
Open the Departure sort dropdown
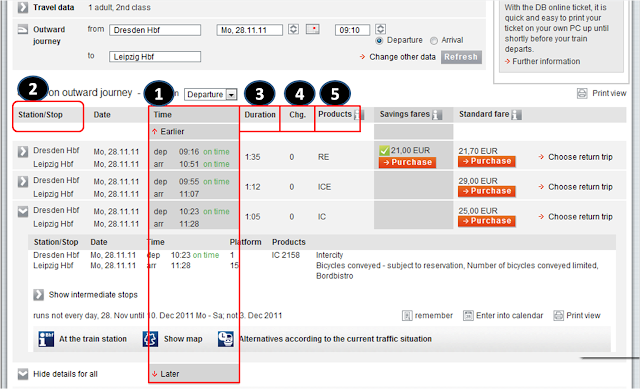pyautogui.click(x=210, y=94)
